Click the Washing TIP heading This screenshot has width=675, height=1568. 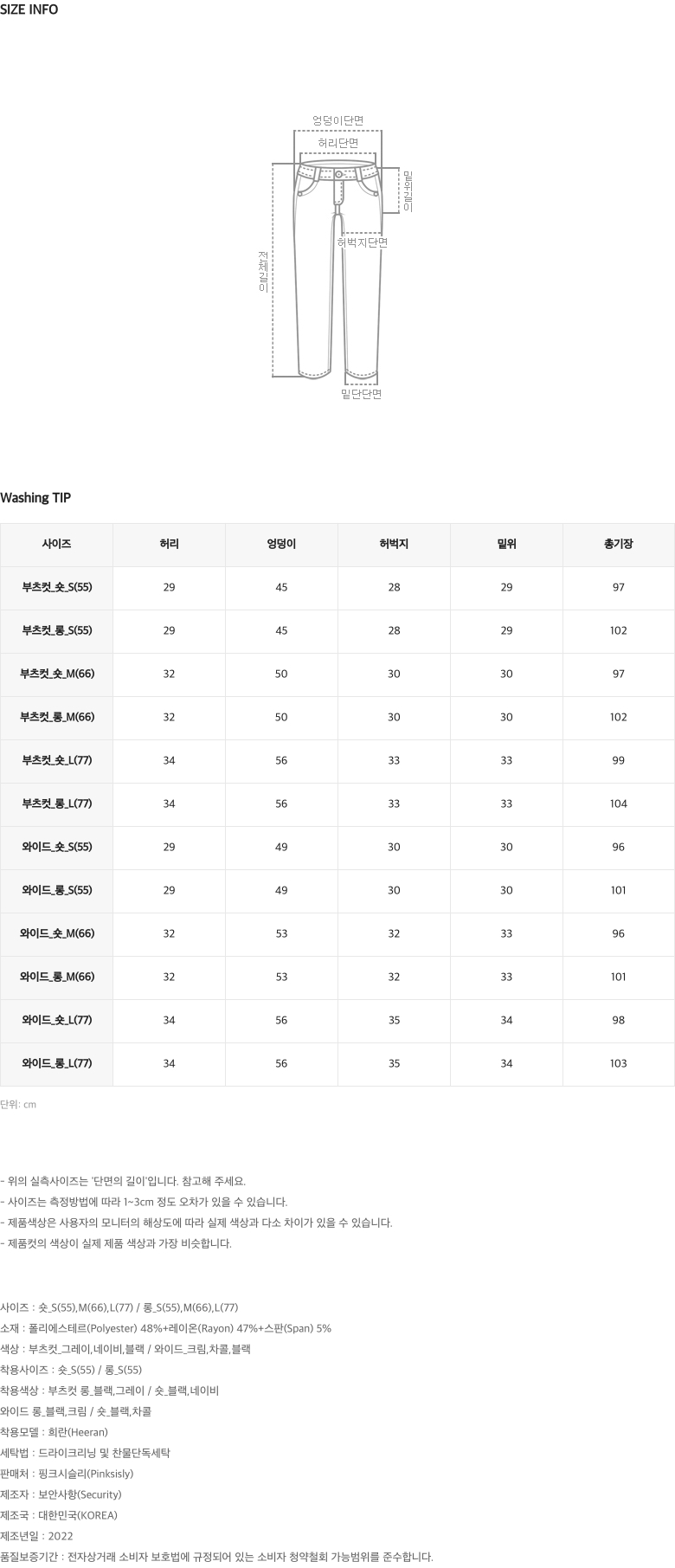click(35, 498)
